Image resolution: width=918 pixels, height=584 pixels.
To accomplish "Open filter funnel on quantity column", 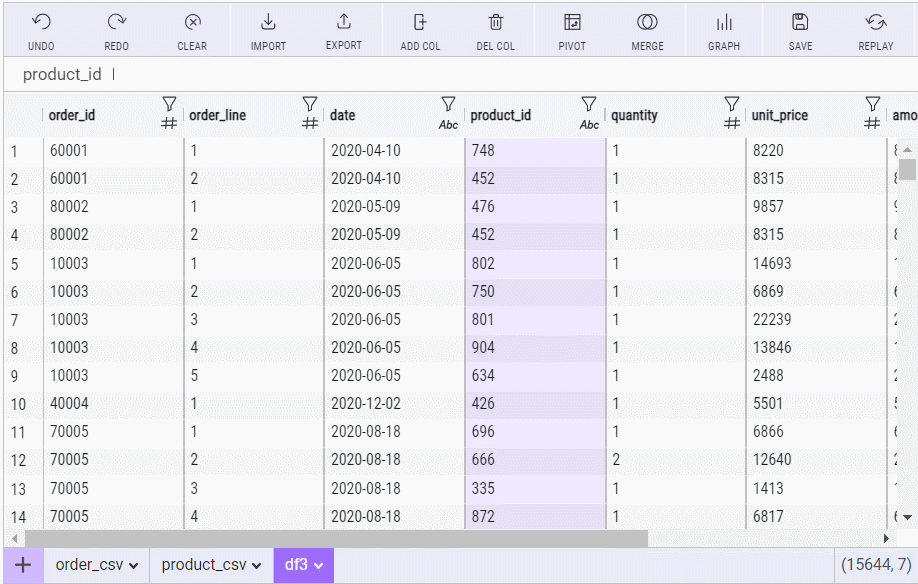I will pos(732,104).
